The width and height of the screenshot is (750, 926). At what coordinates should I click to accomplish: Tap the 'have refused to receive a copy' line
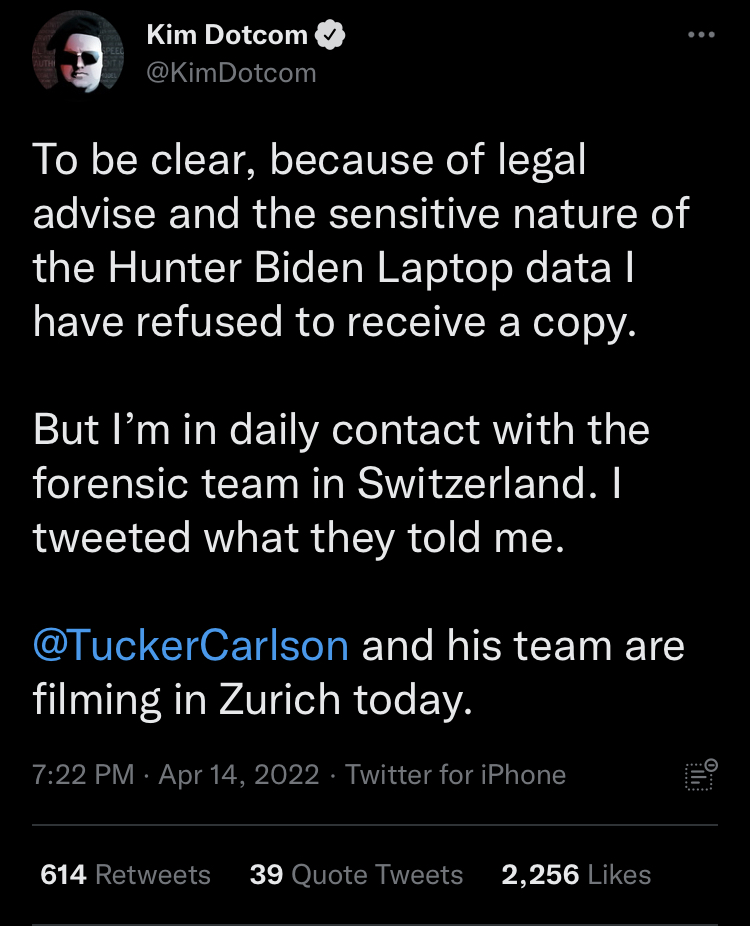(x=335, y=322)
